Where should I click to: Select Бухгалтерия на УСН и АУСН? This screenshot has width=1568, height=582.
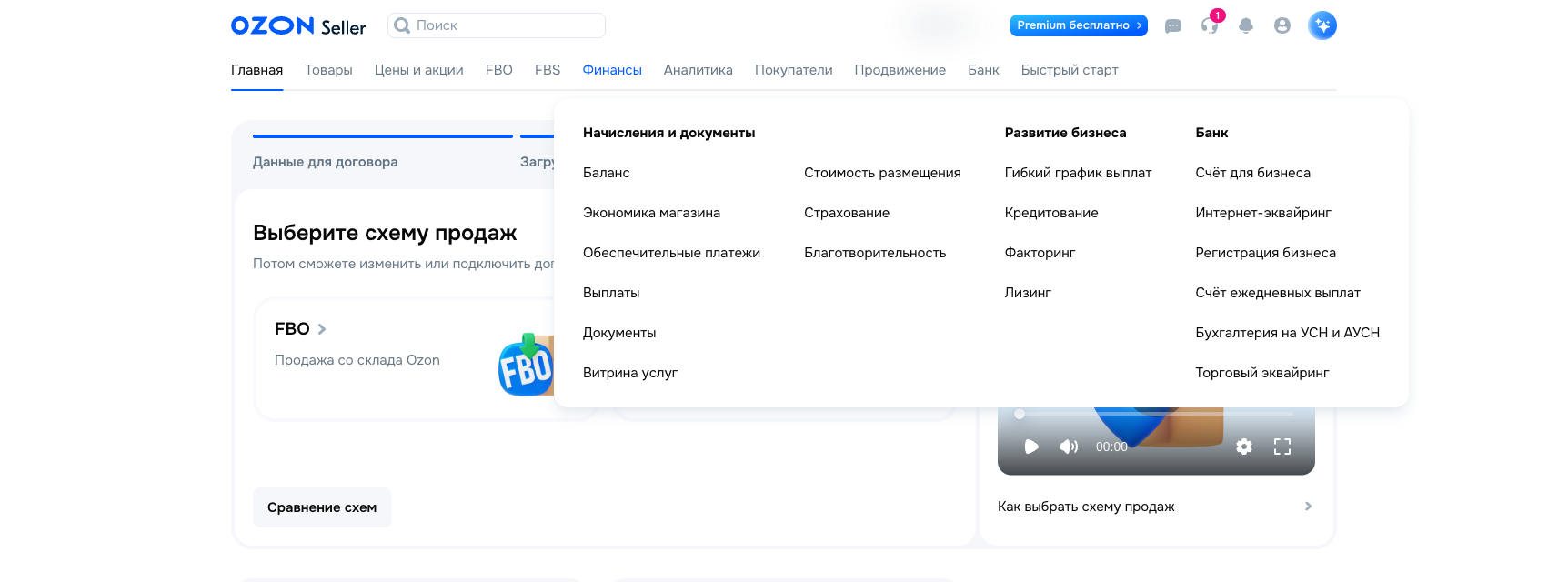[1287, 333]
